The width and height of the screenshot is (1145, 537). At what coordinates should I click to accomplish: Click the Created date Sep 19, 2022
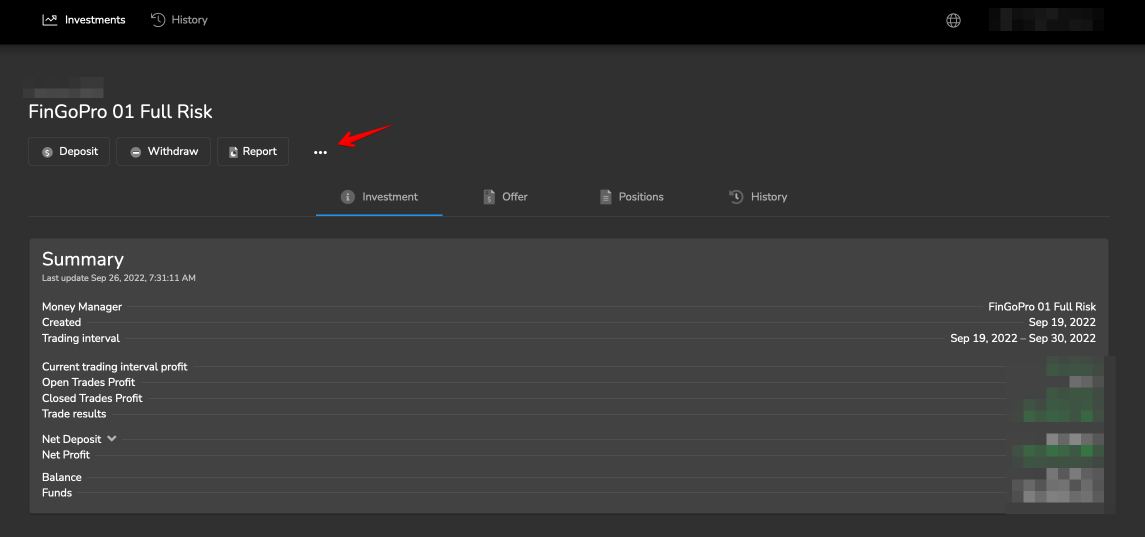[1062, 322]
